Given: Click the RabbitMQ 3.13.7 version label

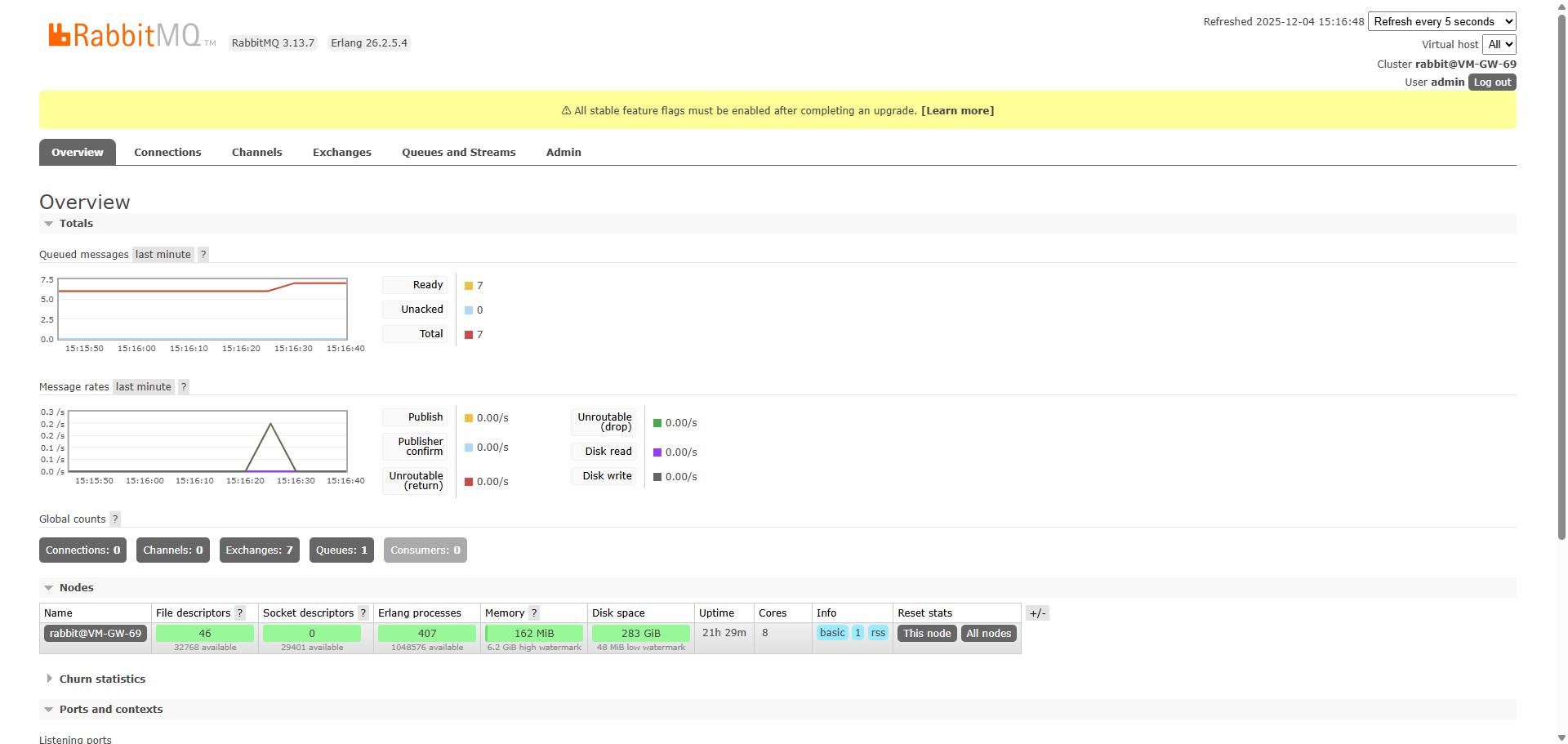Looking at the screenshot, I should coord(273,43).
